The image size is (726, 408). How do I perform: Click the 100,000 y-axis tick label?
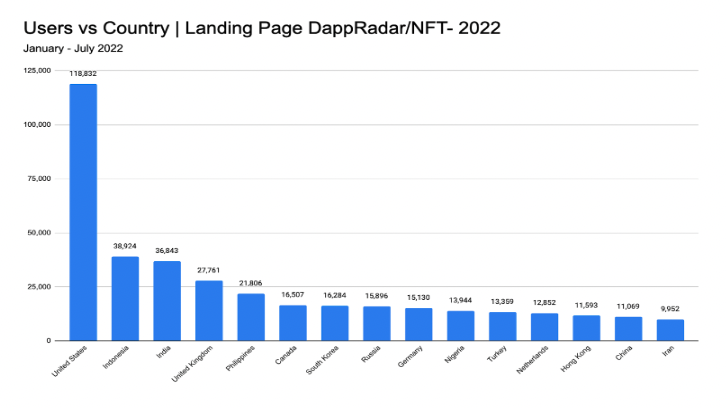[x=37, y=125]
